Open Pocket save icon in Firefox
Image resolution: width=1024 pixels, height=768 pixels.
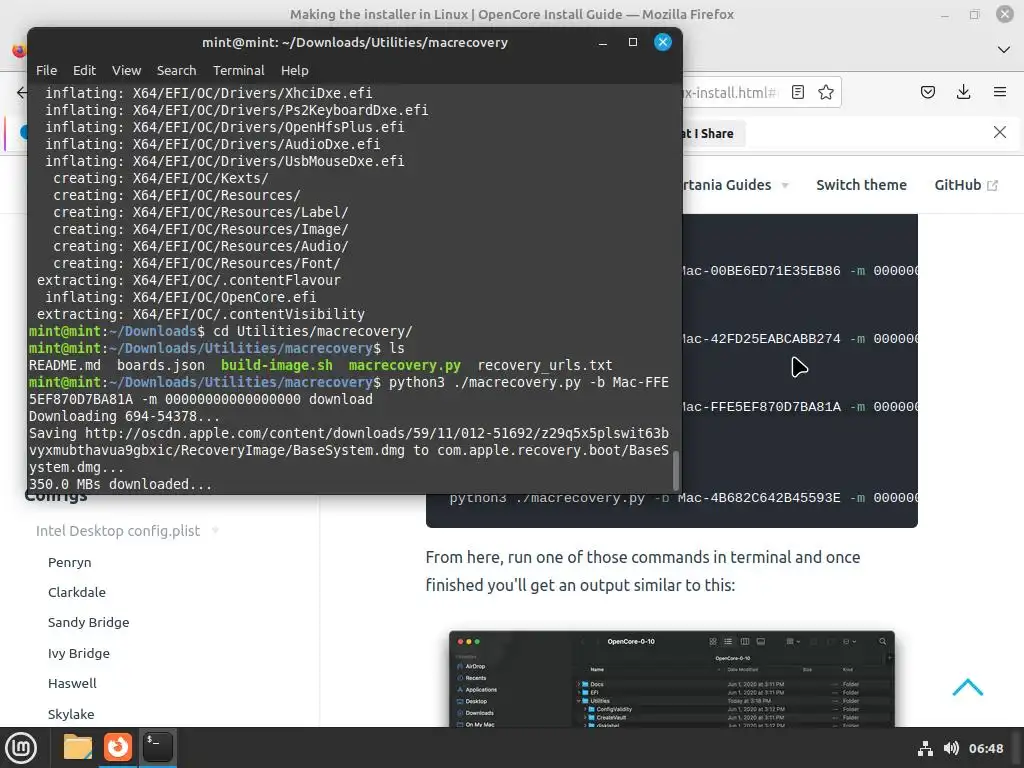(927, 92)
